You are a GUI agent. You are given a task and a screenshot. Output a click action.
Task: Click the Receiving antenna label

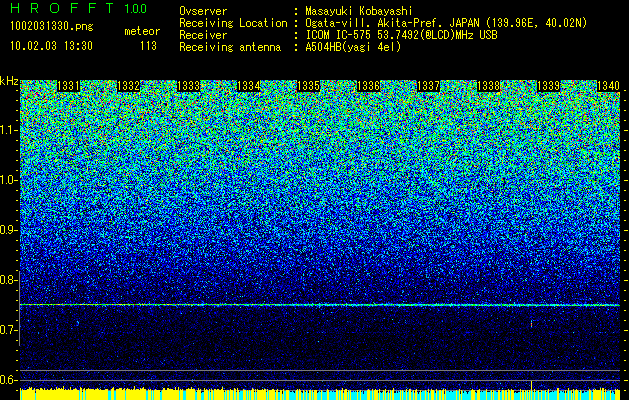pos(230,47)
